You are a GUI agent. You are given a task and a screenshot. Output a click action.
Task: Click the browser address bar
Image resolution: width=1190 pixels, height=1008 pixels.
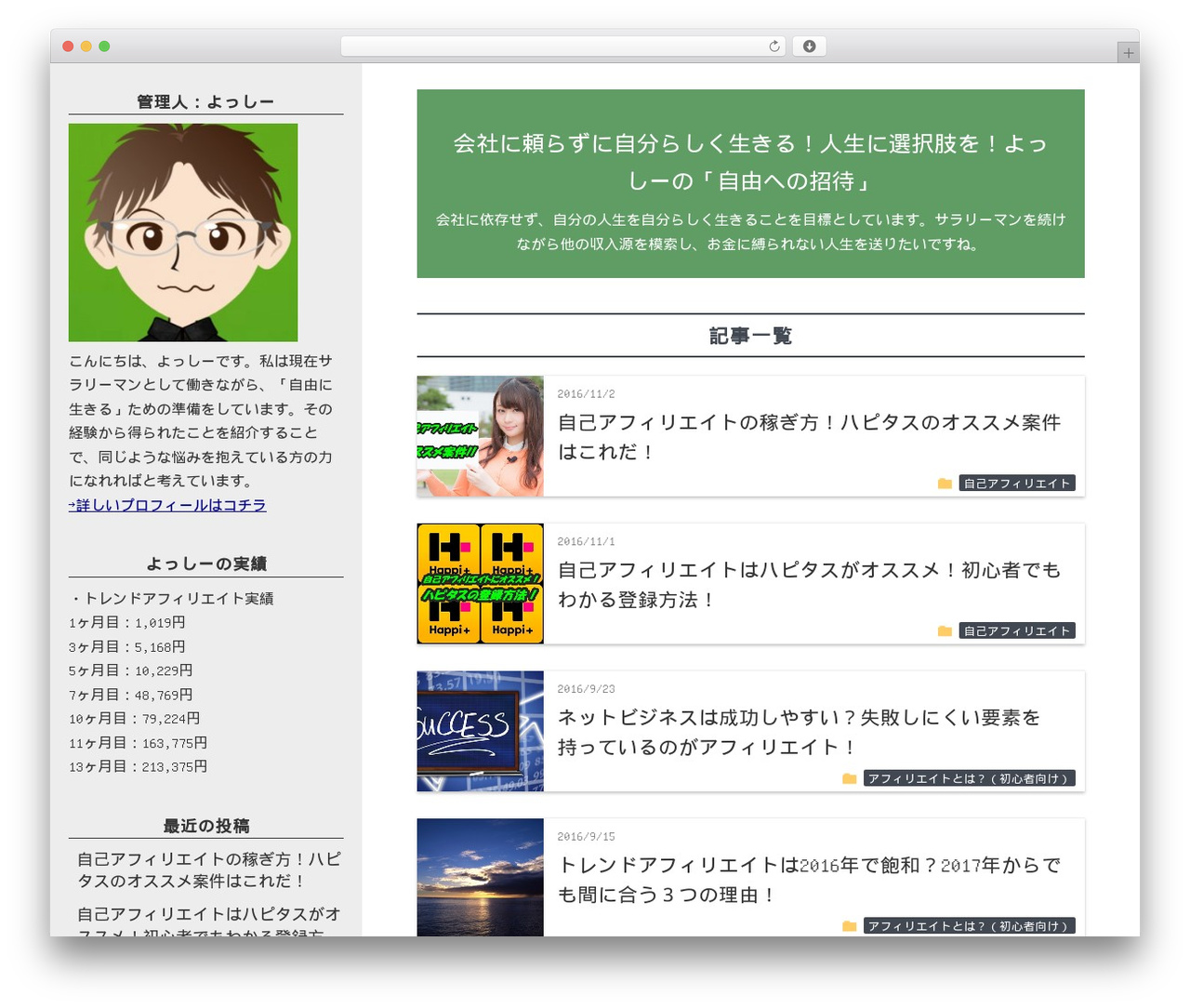click(x=563, y=46)
